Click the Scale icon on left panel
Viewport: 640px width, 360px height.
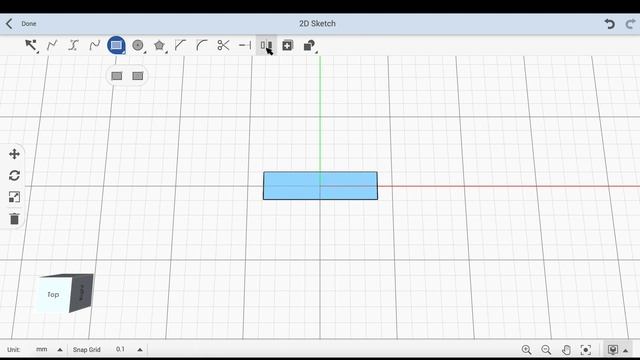click(14, 197)
